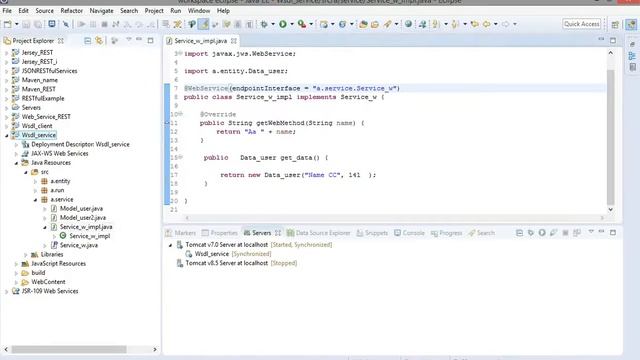Maximize the Servers bottom panel
640x360 pixels.
click(613, 232)
